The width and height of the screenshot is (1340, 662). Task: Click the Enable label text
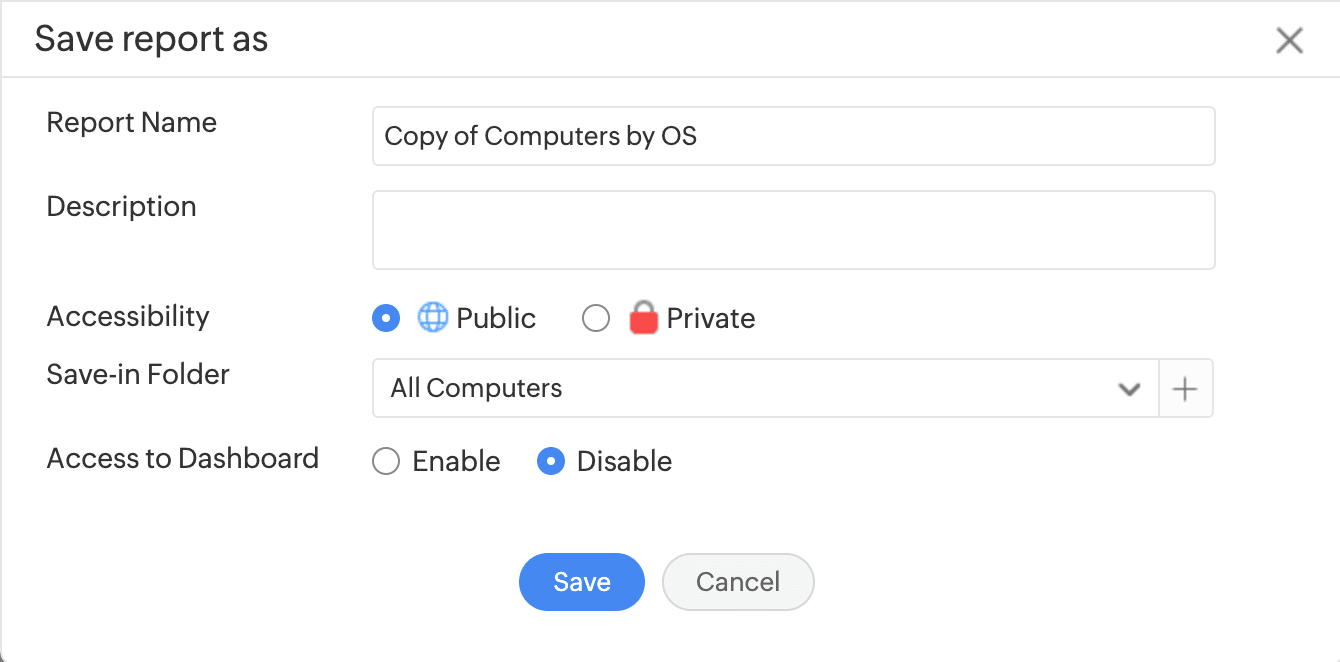456,461
